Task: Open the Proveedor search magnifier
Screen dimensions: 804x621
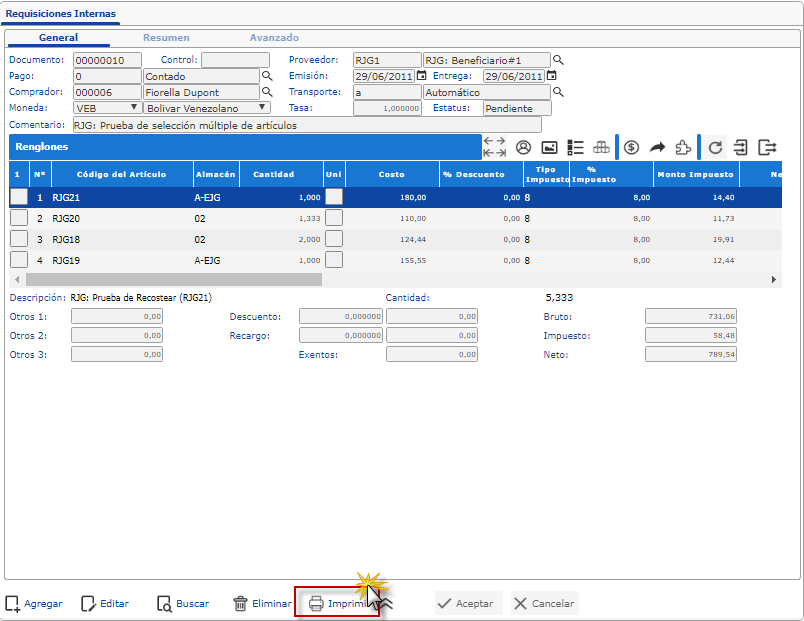Action: [x=559, y=60]
